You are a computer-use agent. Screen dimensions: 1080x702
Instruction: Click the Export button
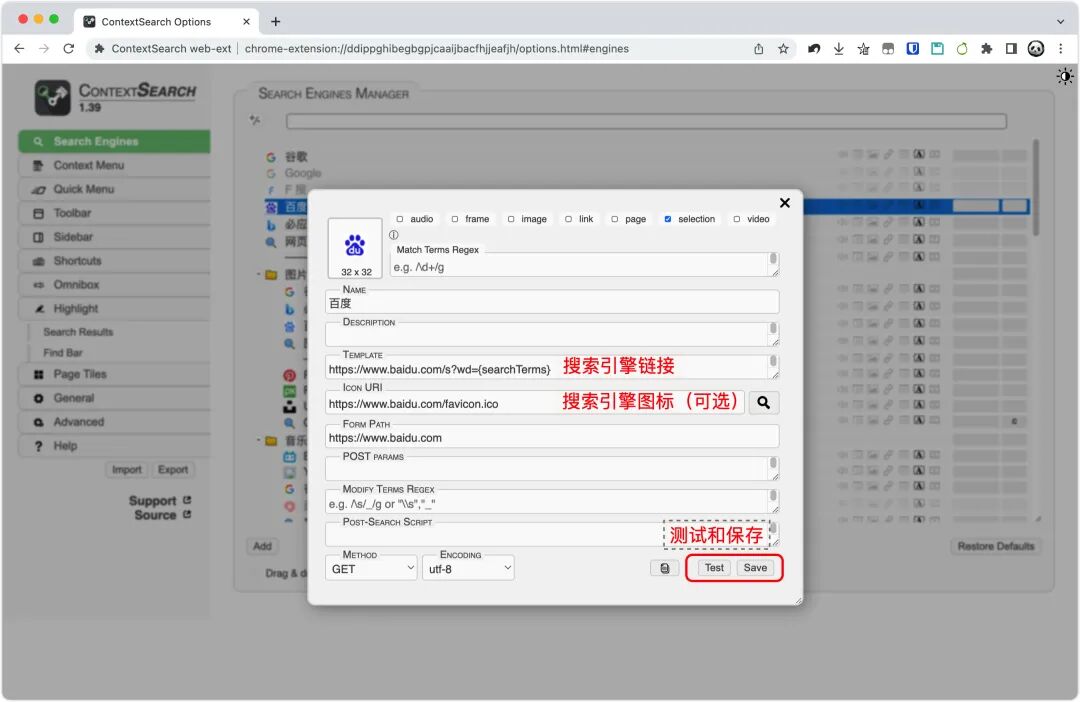(173, 470)
